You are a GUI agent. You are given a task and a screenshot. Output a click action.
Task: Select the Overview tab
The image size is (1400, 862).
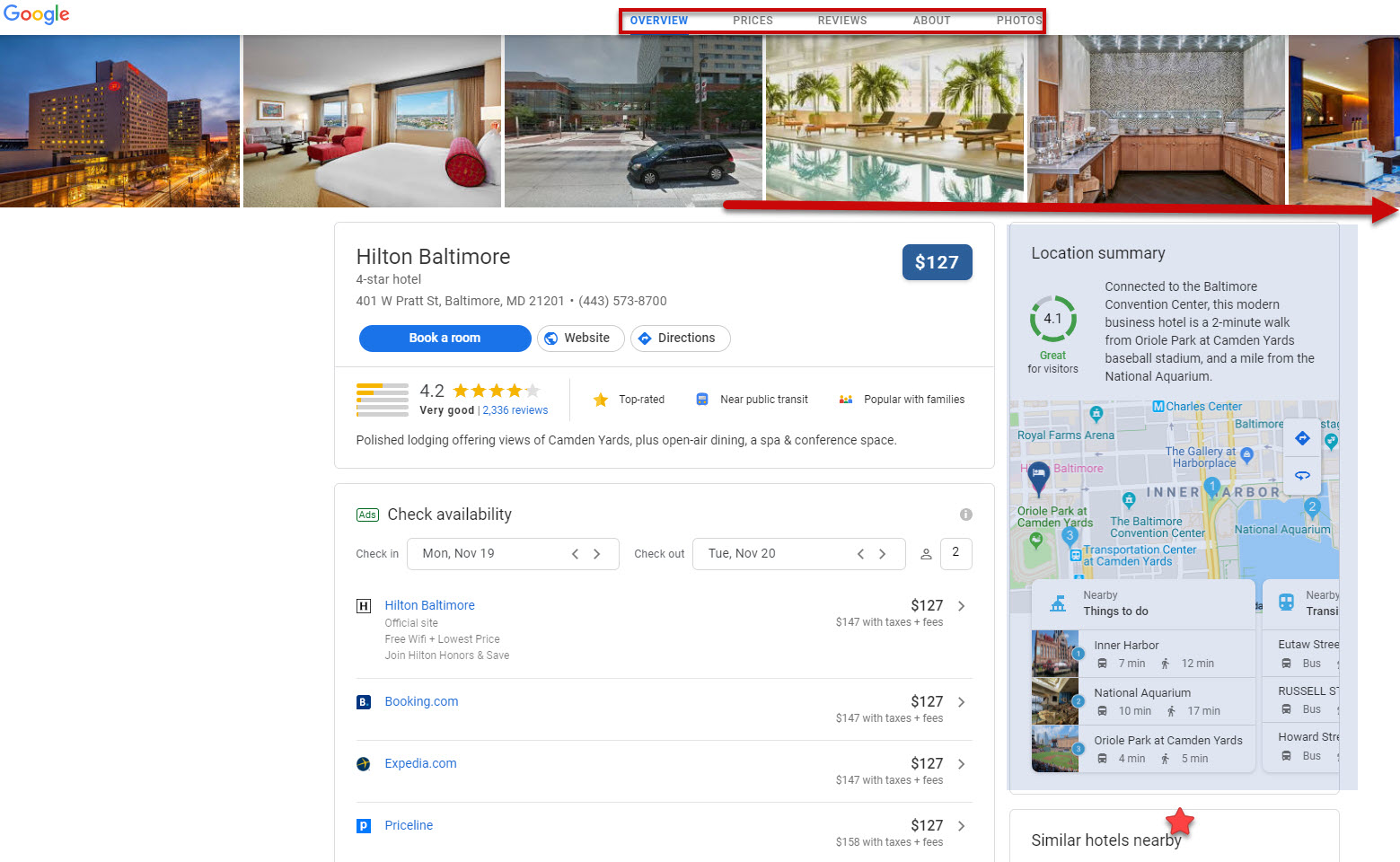pos(659,21)
